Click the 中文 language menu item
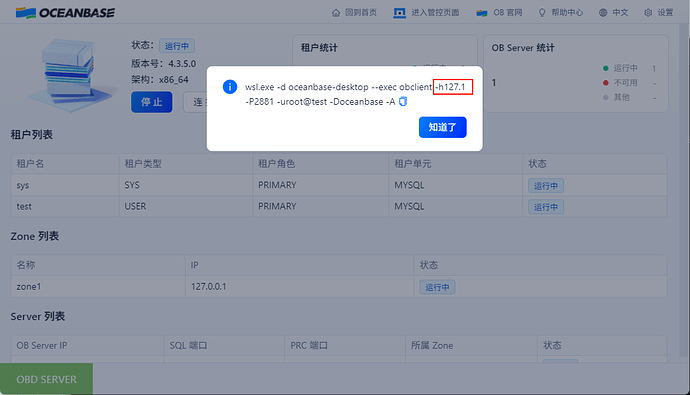This screenshot has width=690, height=395. (620, 13)
